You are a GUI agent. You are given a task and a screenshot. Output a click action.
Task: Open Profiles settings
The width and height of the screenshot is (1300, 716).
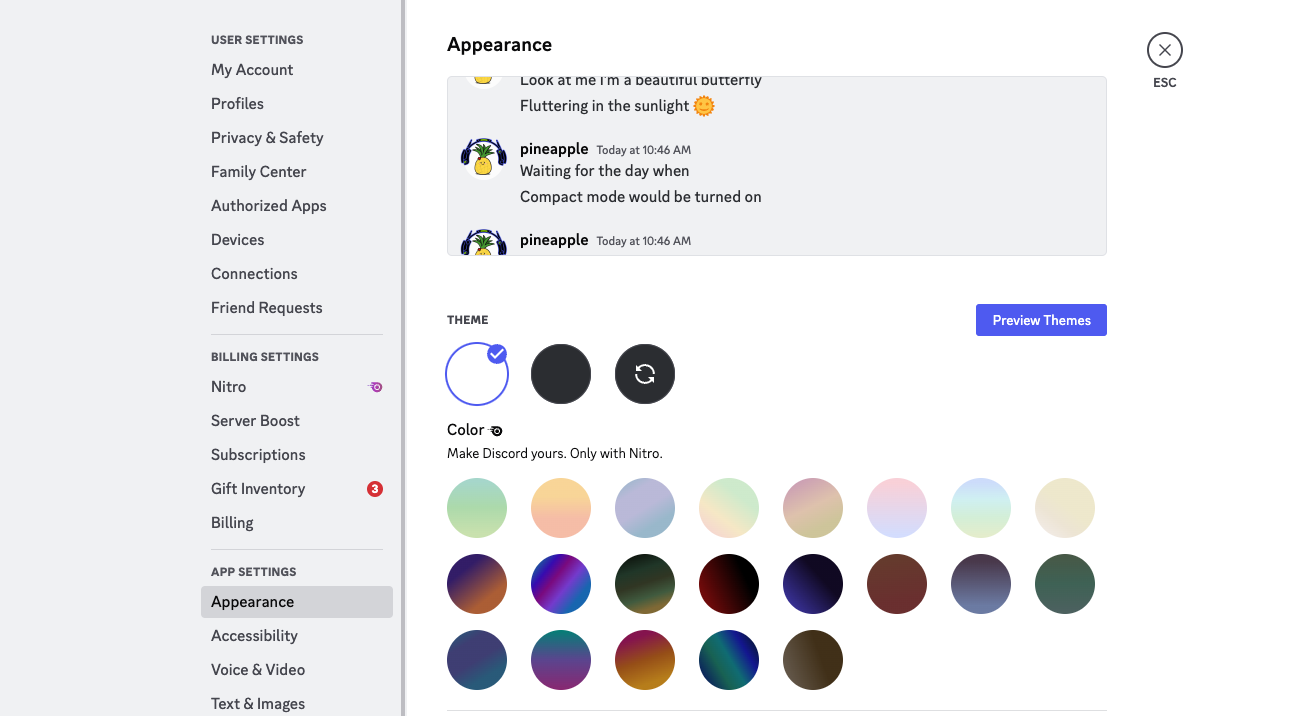click(297, 104)
